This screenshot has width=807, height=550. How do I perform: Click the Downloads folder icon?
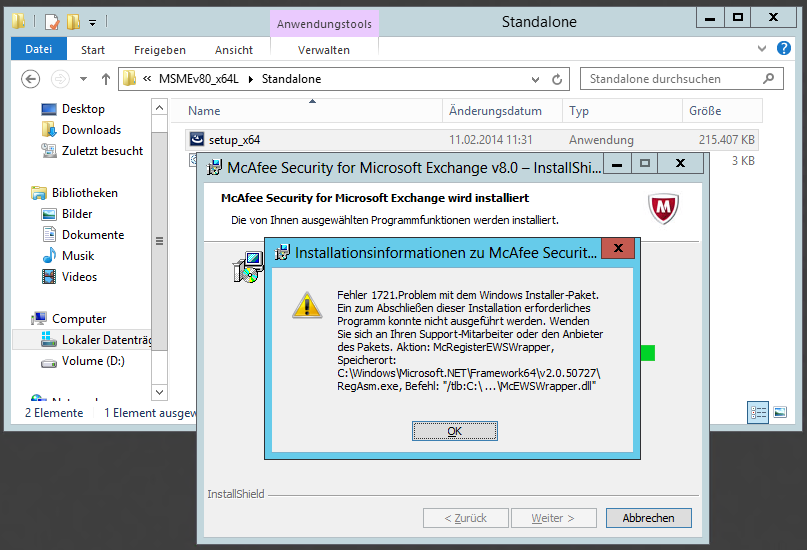tap(49, 130)
